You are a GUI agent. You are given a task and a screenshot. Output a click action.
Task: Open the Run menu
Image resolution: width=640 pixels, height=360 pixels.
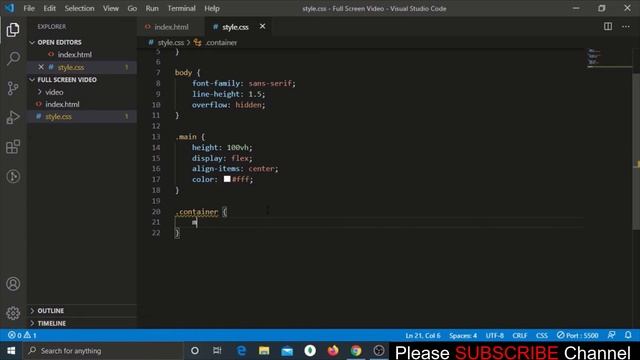coord(152,8)
